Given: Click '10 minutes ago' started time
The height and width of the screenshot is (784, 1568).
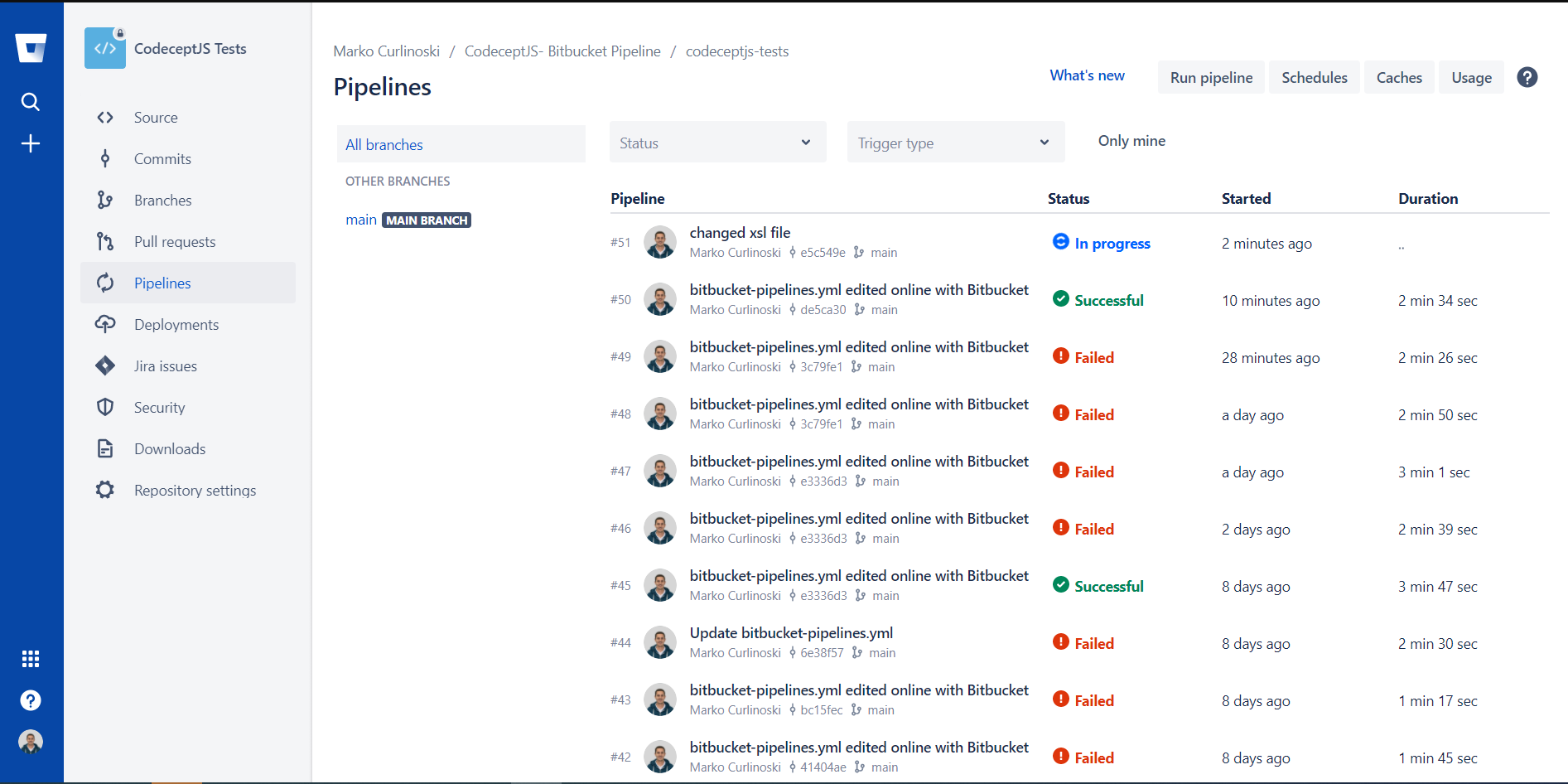Looking at the screenshot, I should (1271, 301).
